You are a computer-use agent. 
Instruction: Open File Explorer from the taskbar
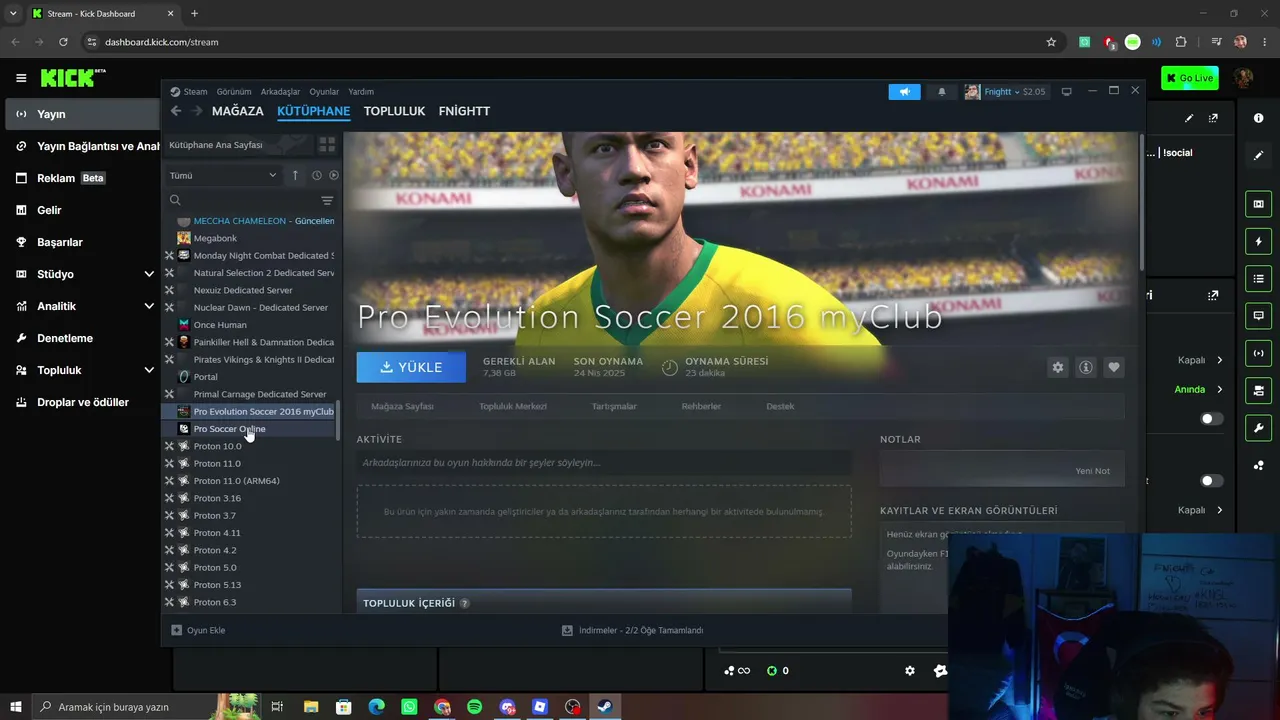tap(311, 707)
